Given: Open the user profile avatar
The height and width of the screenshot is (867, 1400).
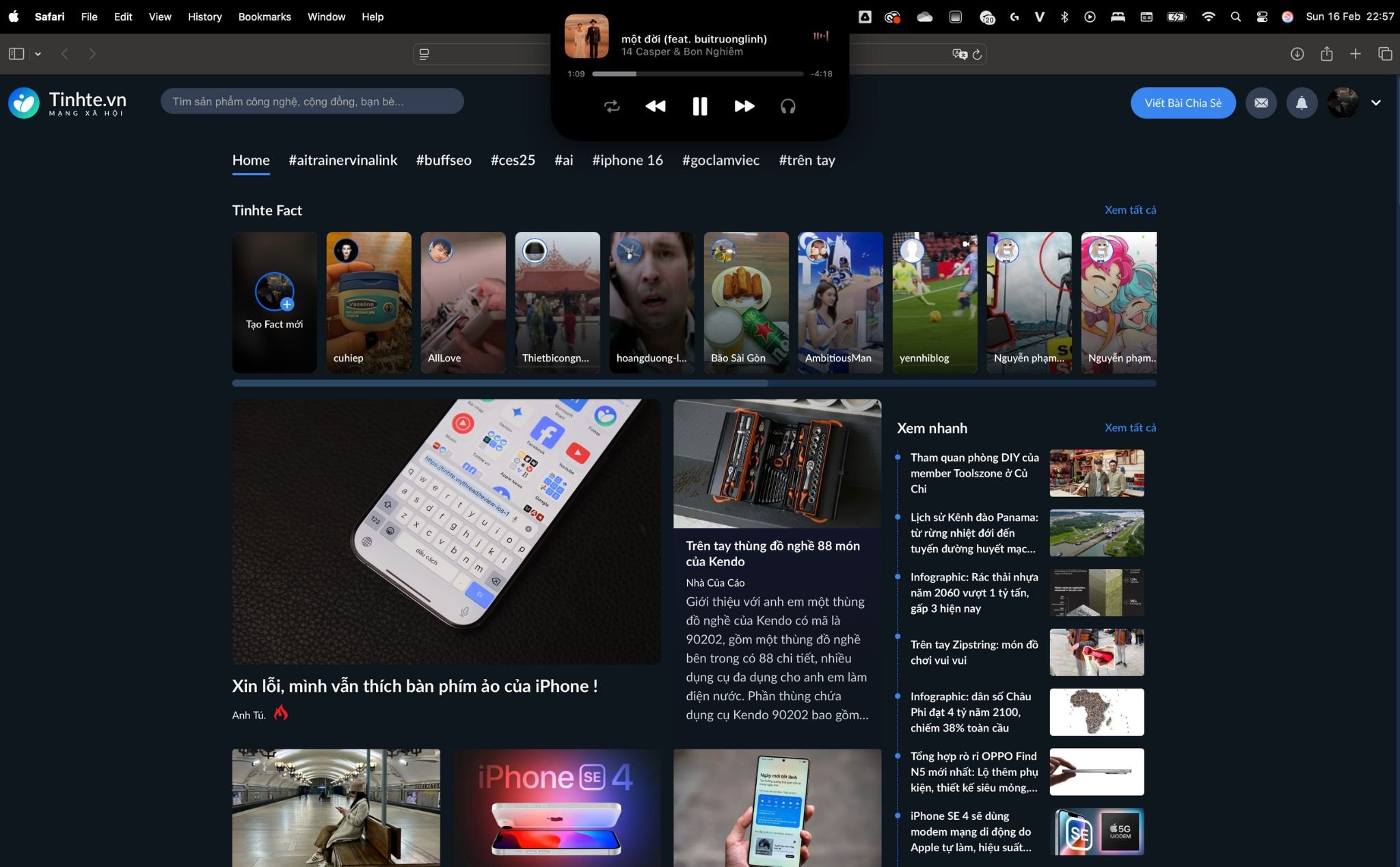Looking at the screenshot, I should pos(1343,103).
